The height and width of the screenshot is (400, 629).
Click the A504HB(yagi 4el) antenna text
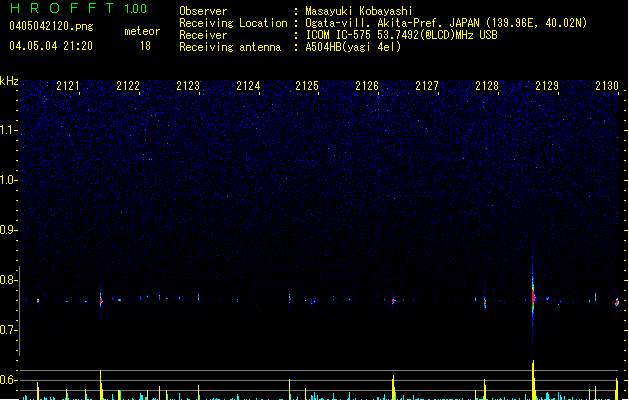353,47
